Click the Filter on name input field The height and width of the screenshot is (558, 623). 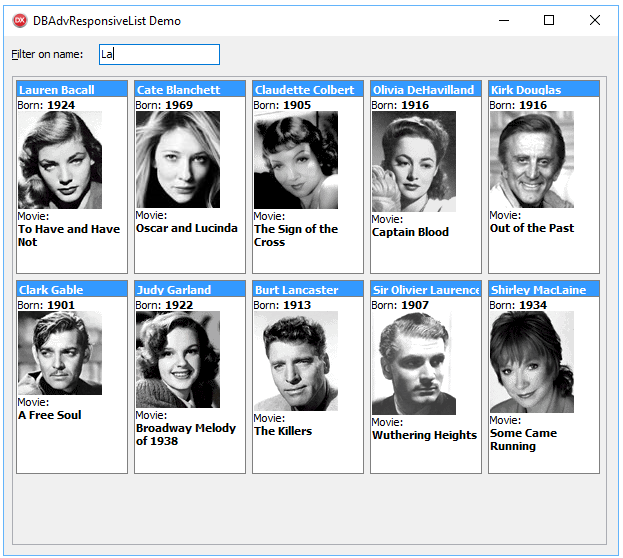click(x=159, y=54)
